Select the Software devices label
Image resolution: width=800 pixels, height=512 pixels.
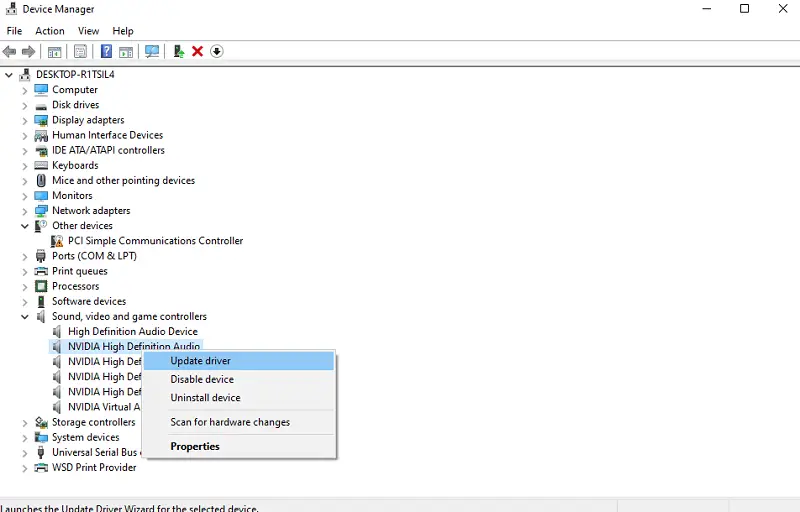point(89,301)
